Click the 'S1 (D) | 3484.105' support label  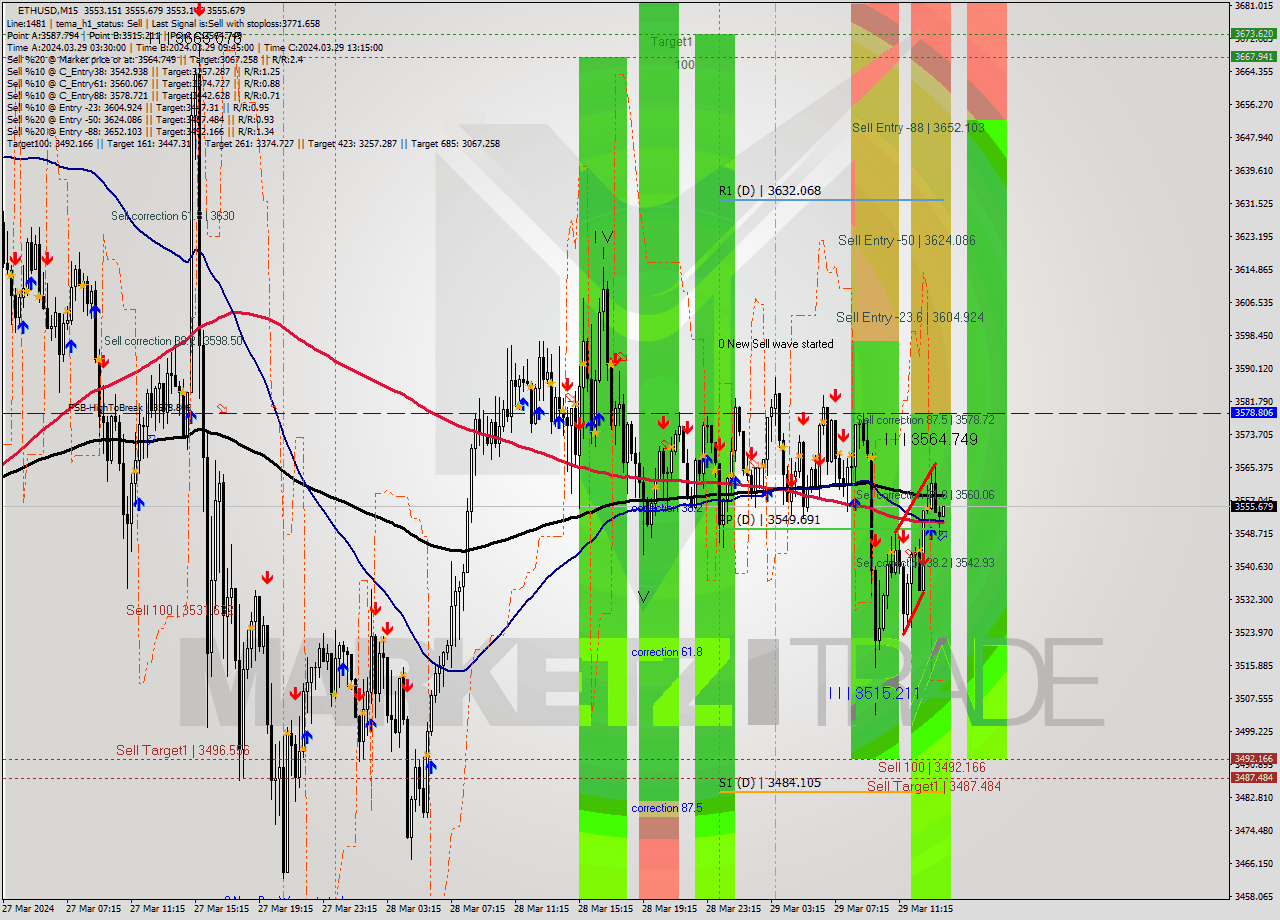[770, 782]
